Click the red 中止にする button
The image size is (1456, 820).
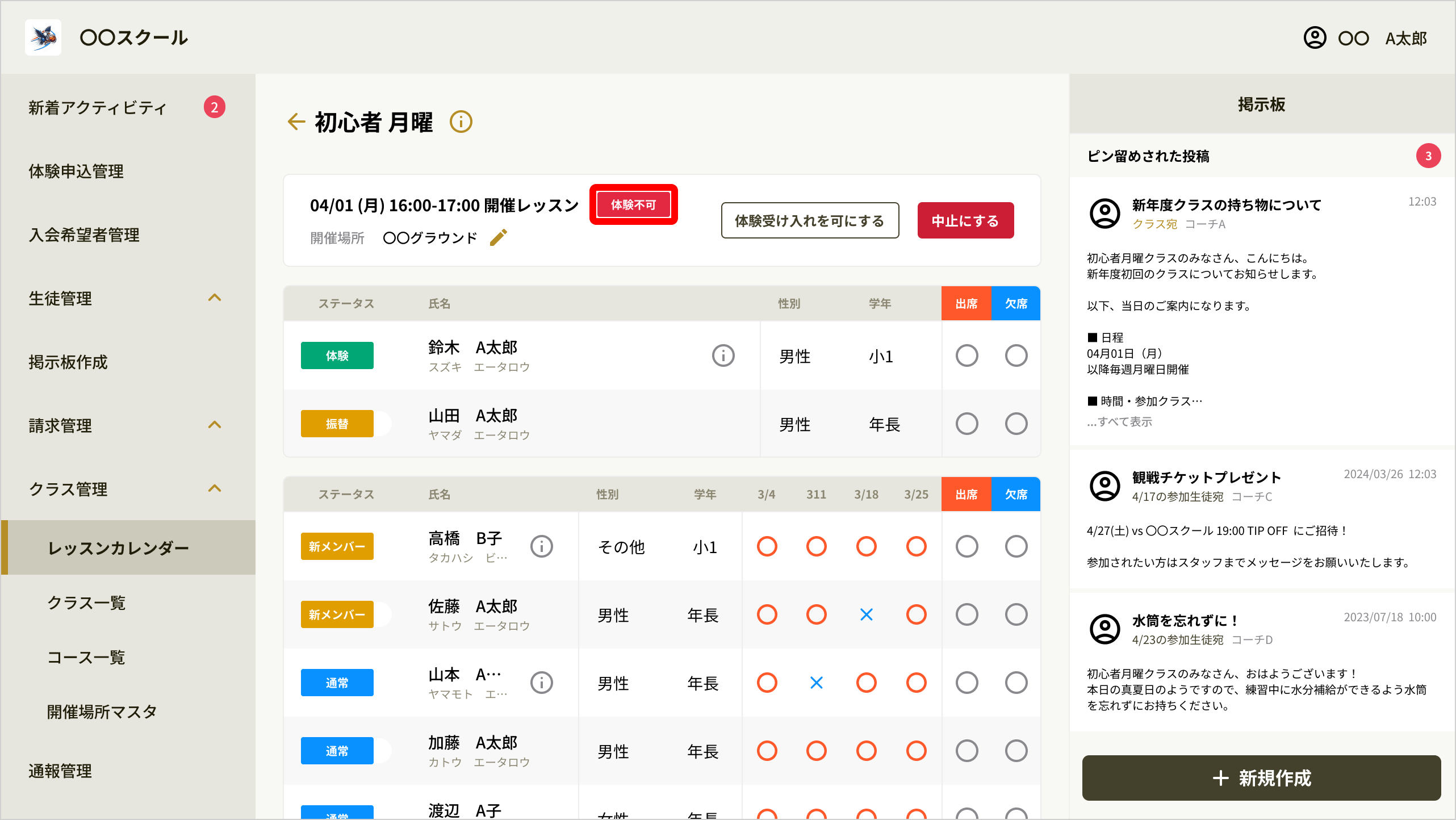coord(965,220)
